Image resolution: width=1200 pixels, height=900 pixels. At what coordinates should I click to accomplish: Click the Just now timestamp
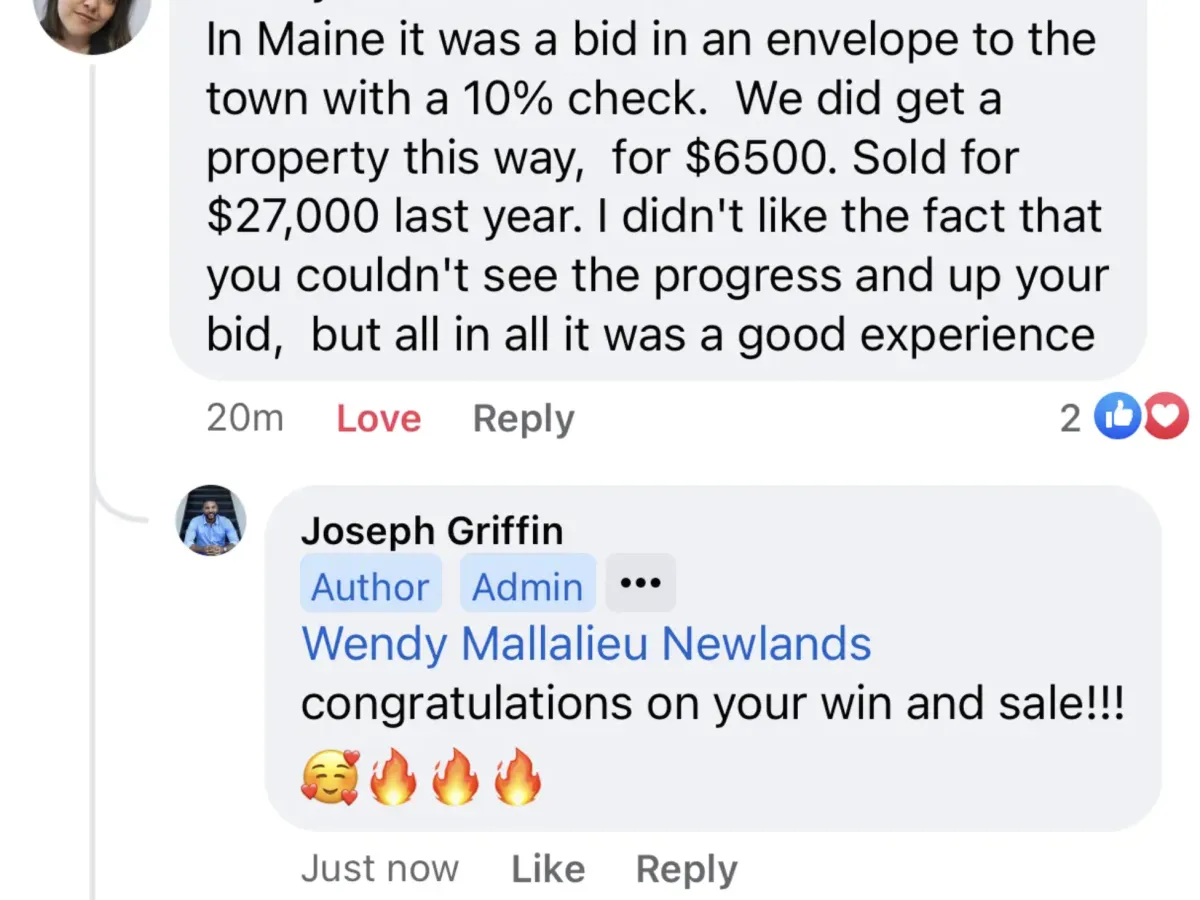pos(380,869)
